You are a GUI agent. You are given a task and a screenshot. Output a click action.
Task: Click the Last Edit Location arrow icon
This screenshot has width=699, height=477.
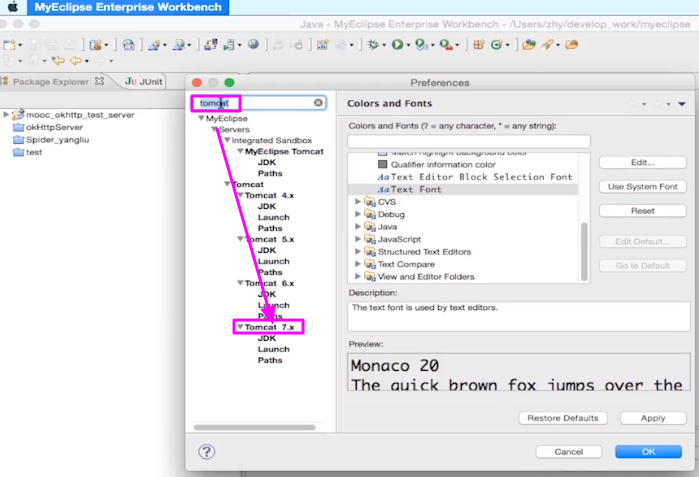tap(58, 60)
